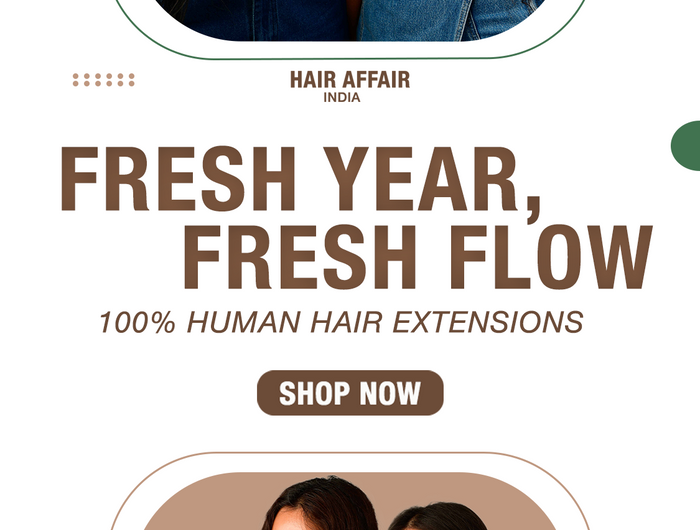Click the word NOW on the brown button
This screenshot has height=530, width=700.
(390, 393)
